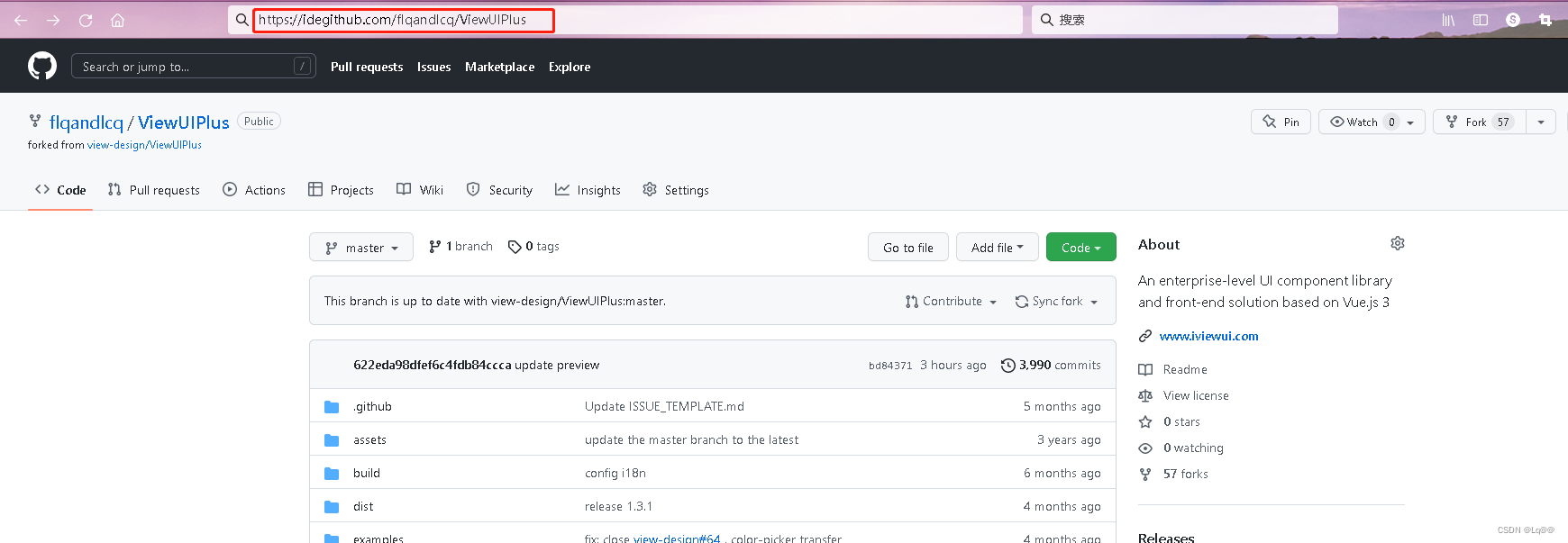Click the .github folder icon
The width and height of the screenshot is (1568, 543).
(x=332, y=407)
